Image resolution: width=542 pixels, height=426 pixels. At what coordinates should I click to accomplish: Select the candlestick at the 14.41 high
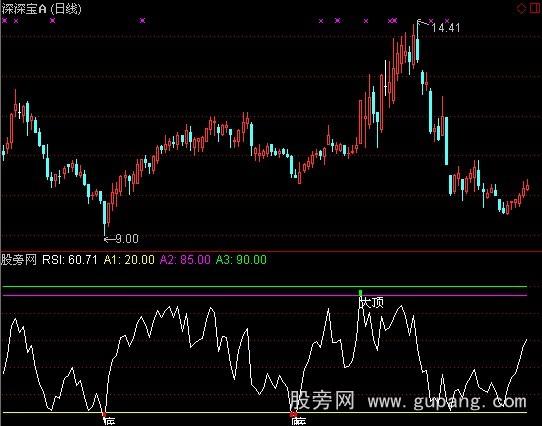tap(418, 41)
